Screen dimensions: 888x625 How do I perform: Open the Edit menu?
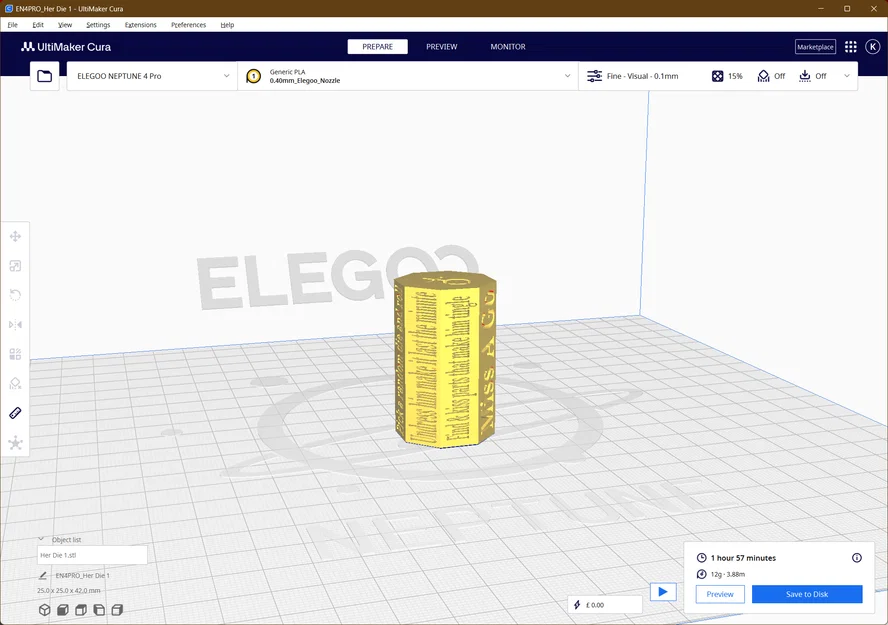point(38,25)
